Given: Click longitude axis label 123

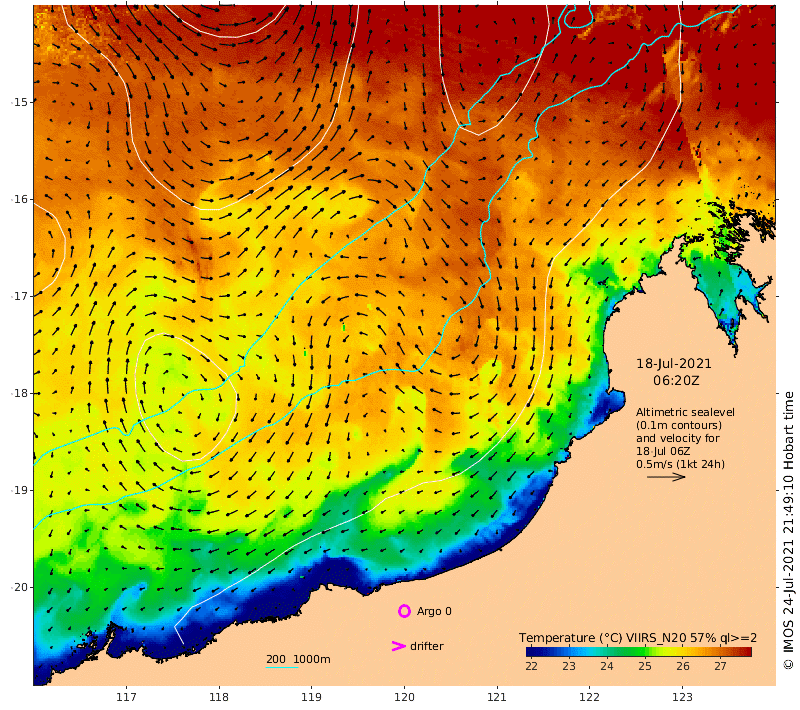Looking at the screenshot, I should [x=682, y=697].
